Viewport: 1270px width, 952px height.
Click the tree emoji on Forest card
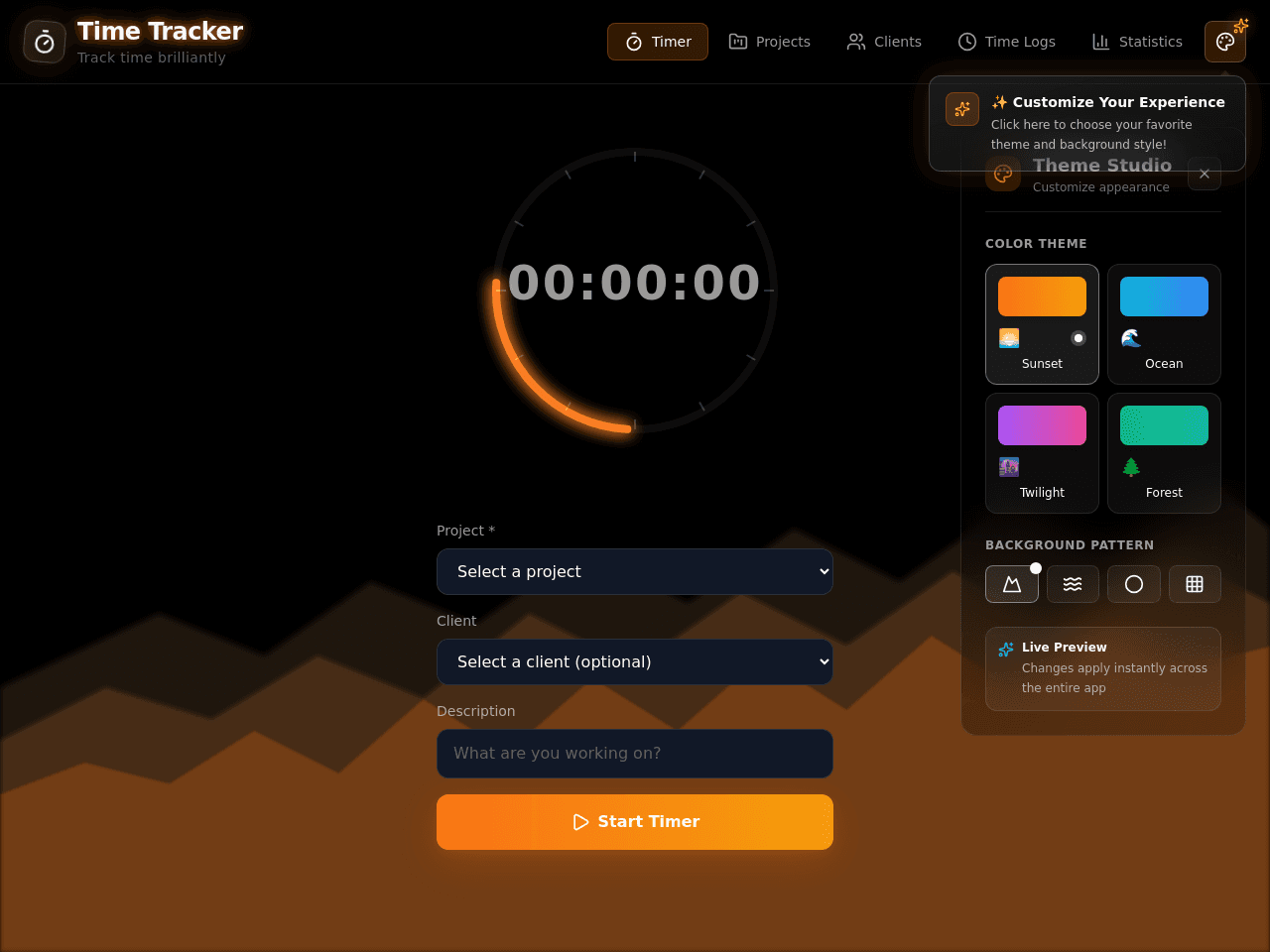(x=1131, y=467)
